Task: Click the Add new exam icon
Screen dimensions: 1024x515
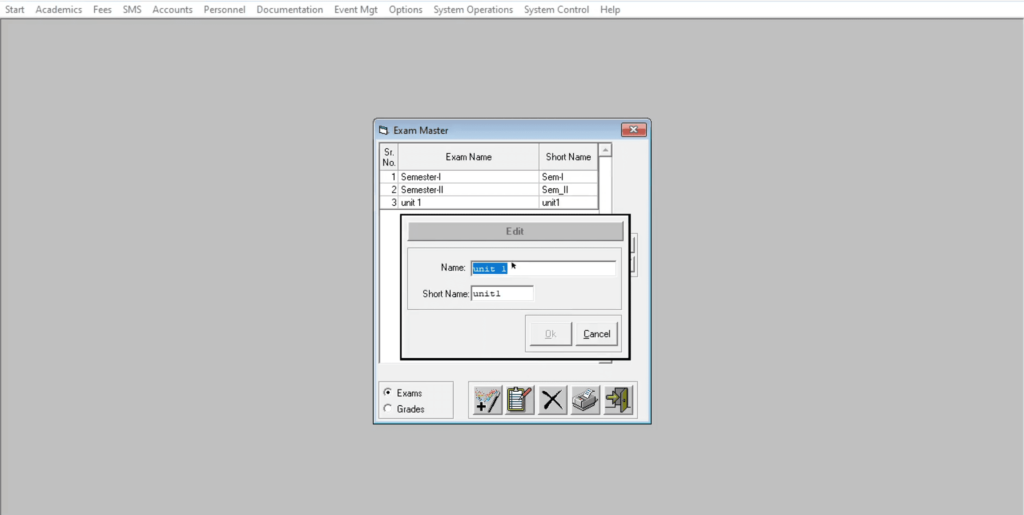Action: [487, 399]
